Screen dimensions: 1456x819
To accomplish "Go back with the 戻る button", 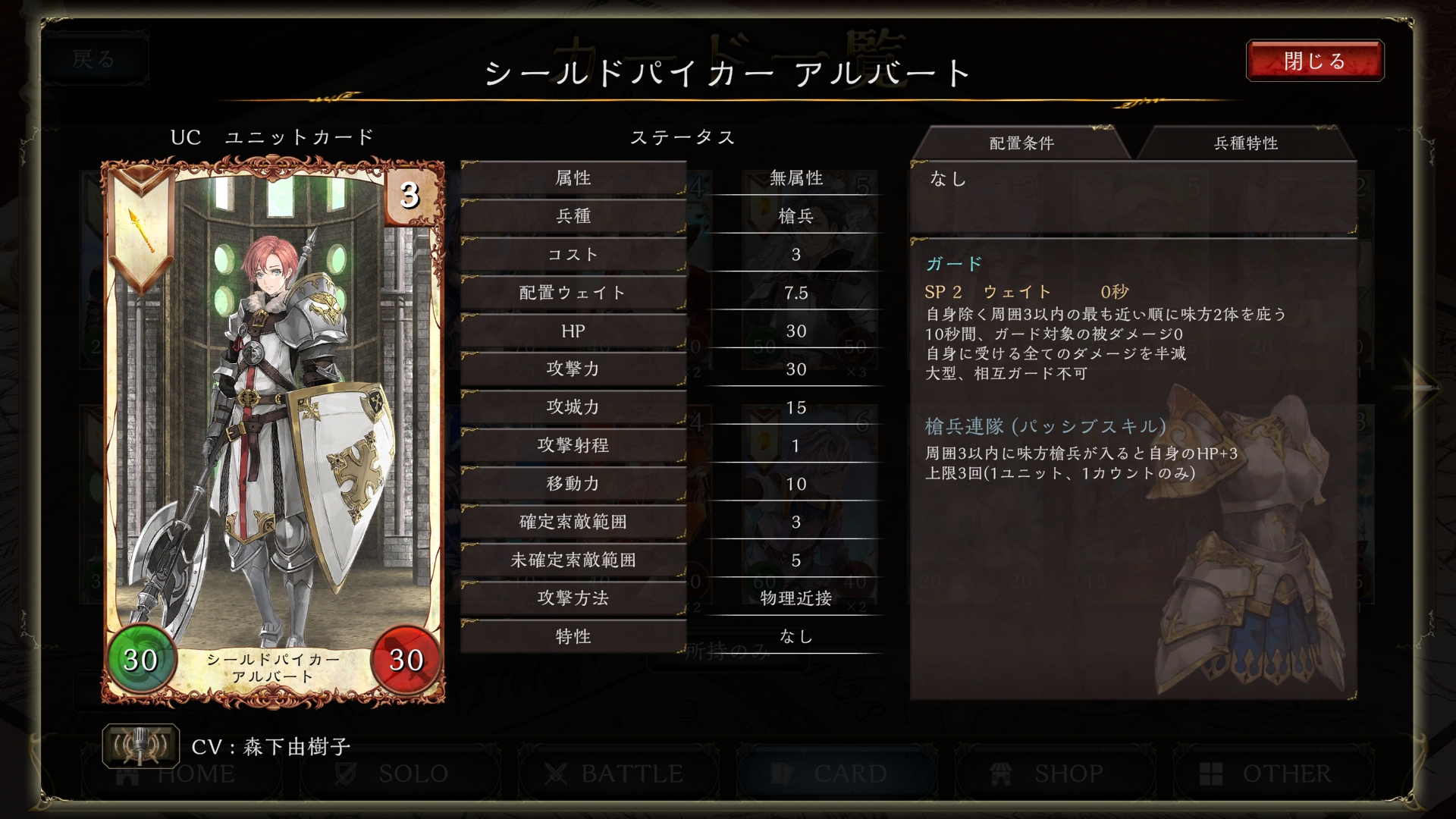I will coord(95,58).
